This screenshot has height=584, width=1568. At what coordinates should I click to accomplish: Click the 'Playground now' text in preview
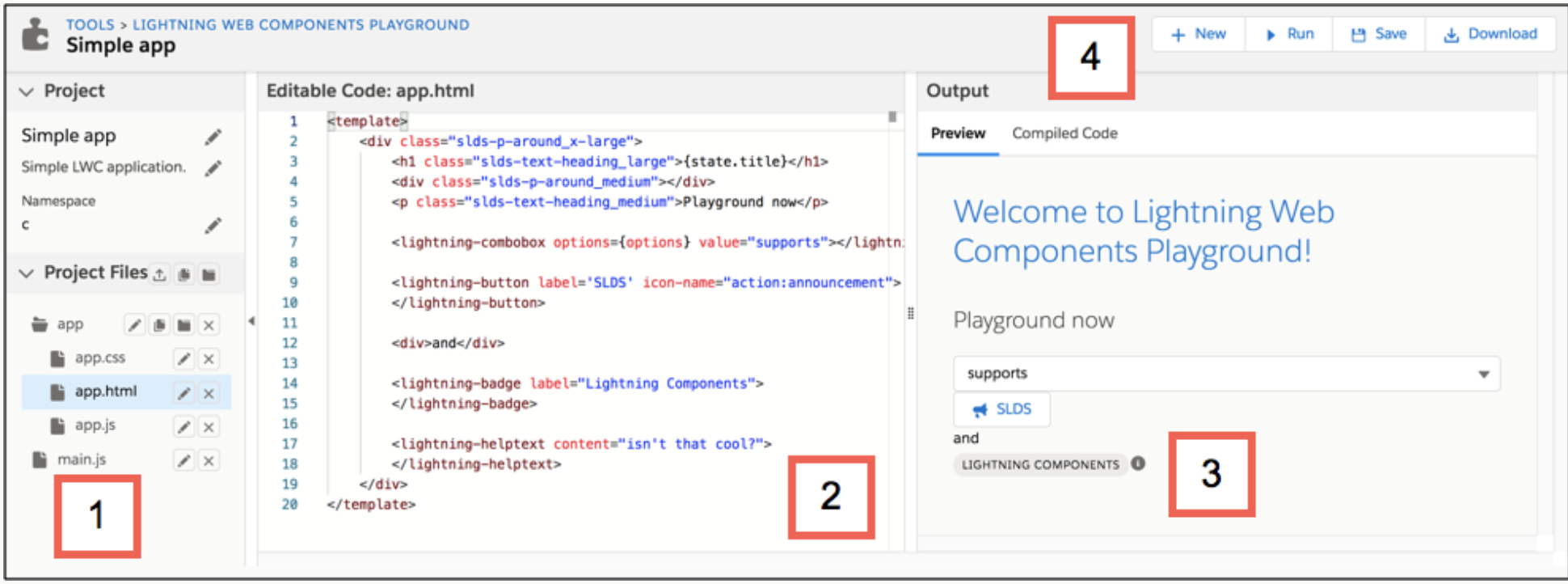tap(1034, 321)
